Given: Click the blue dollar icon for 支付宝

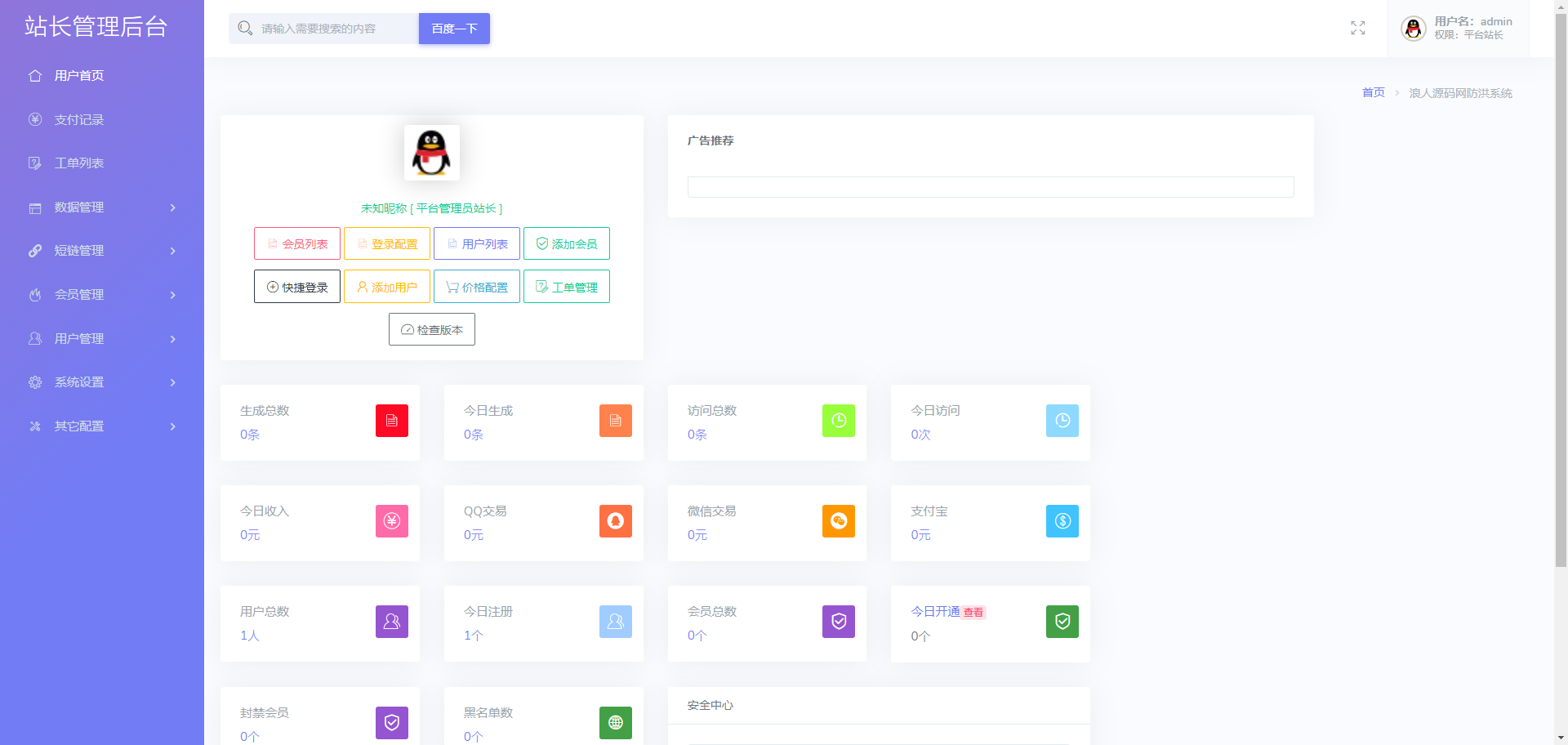Looking at the screenshot, I should point(1062,521).
